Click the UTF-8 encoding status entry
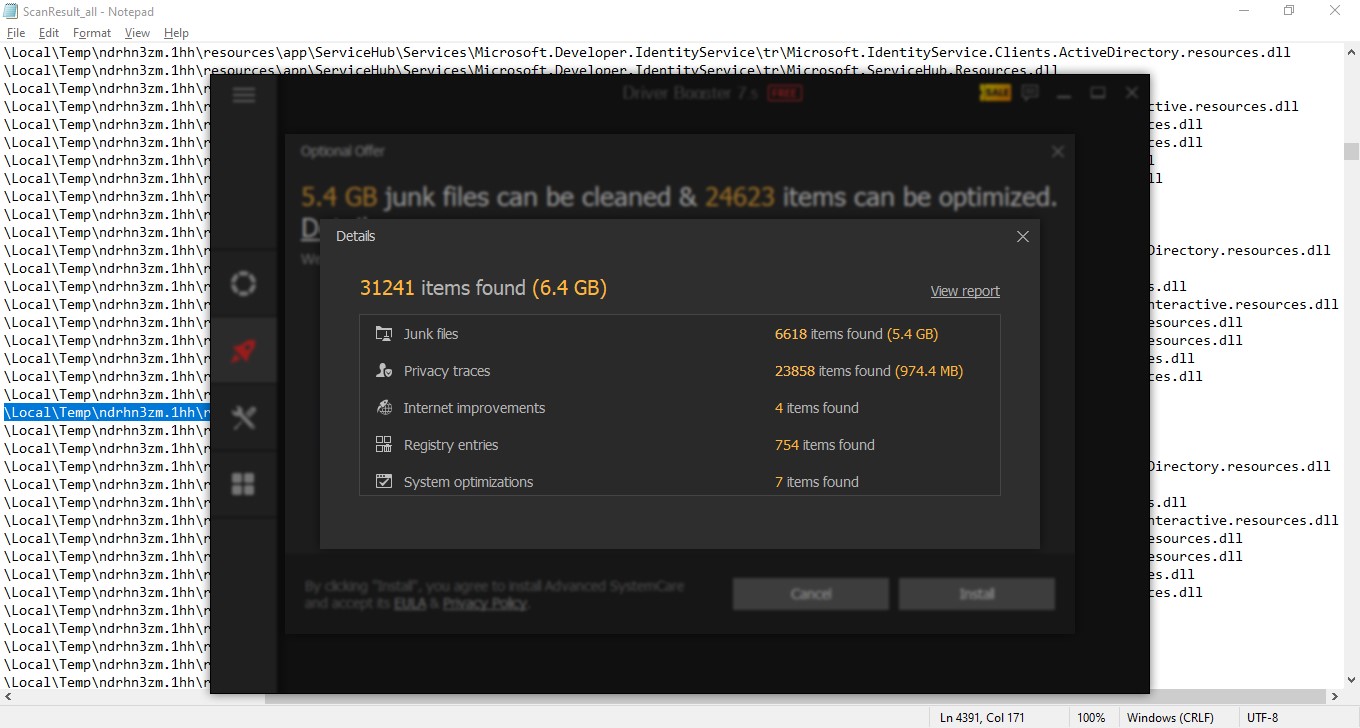The height and width of the screenshot is (728, 1360). pos(1262,718)
